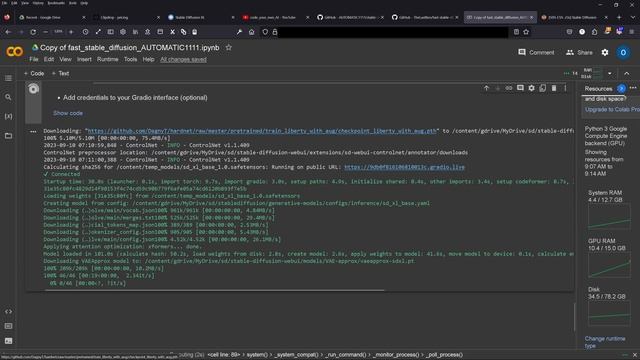Clear the cell output icon

(33, 131)
